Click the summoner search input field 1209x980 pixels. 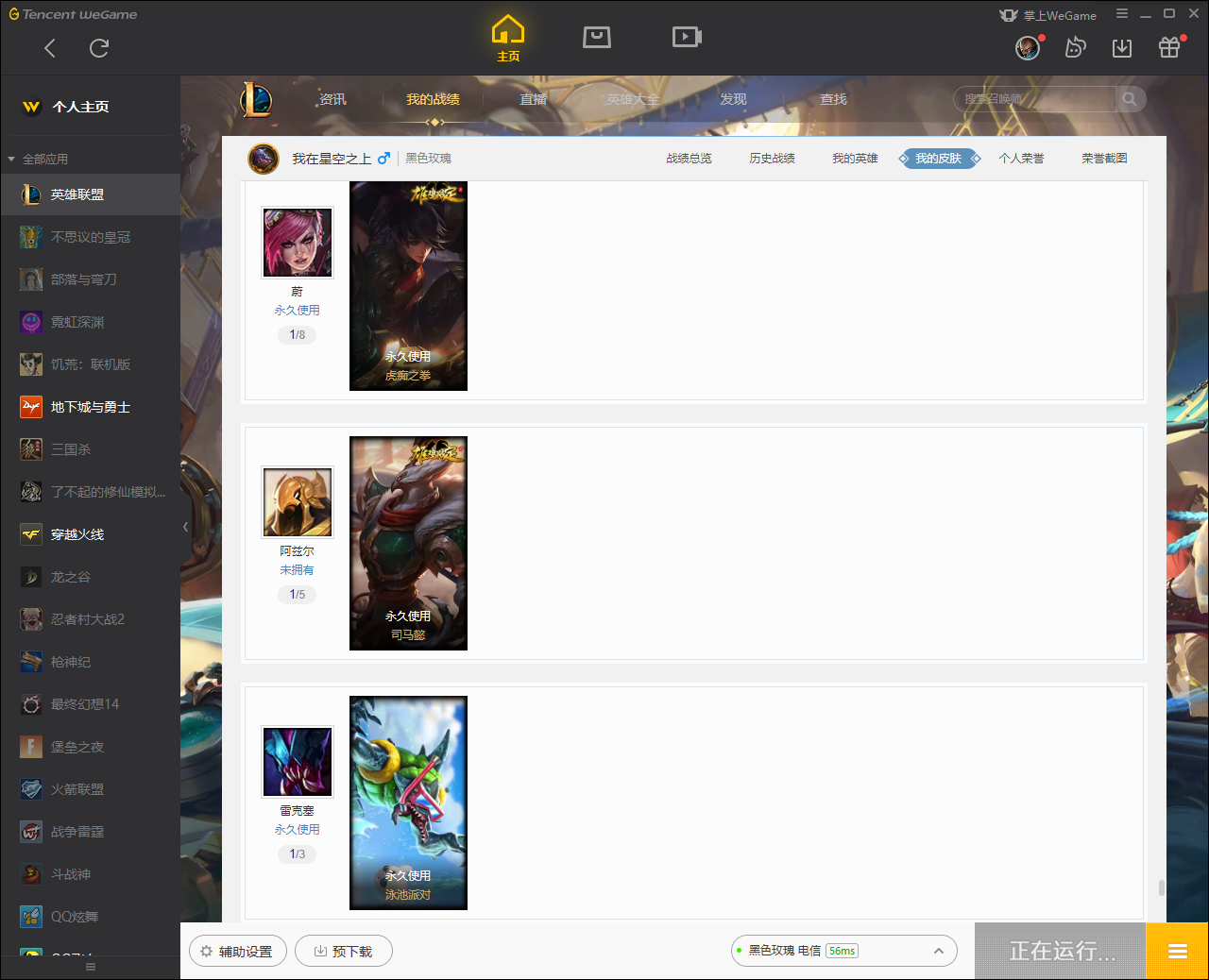coord(1036,99)
